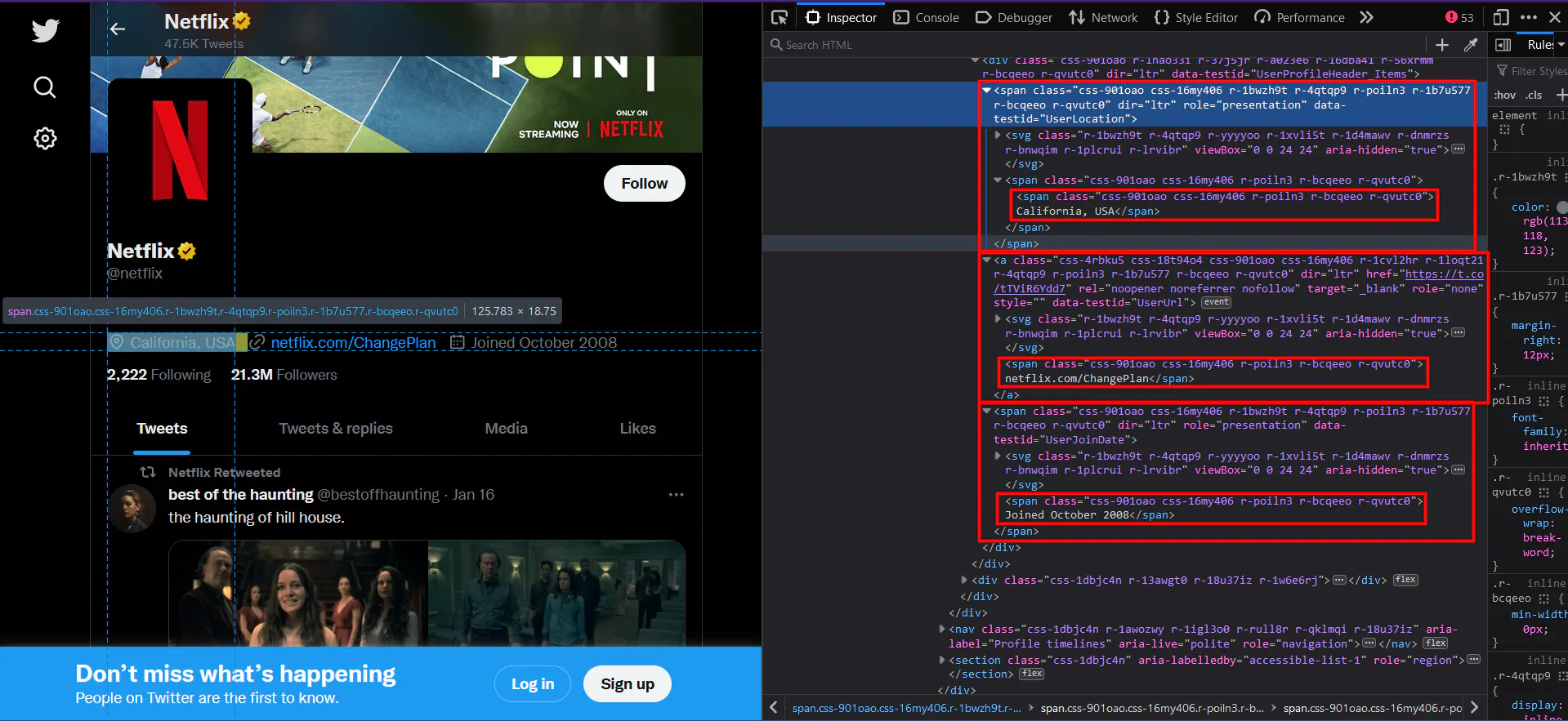
Task: Open the Debugger devtools tab
Action: [x=1014, y=17]
